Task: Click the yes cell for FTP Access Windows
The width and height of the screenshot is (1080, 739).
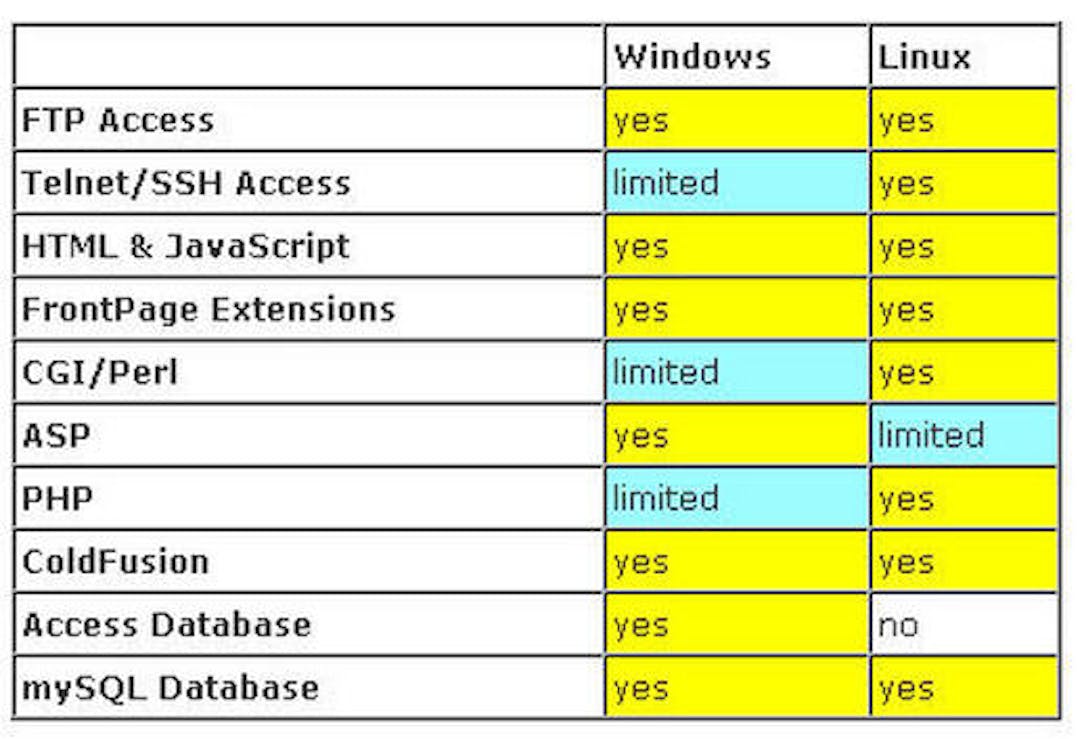Action: (736, 119)
